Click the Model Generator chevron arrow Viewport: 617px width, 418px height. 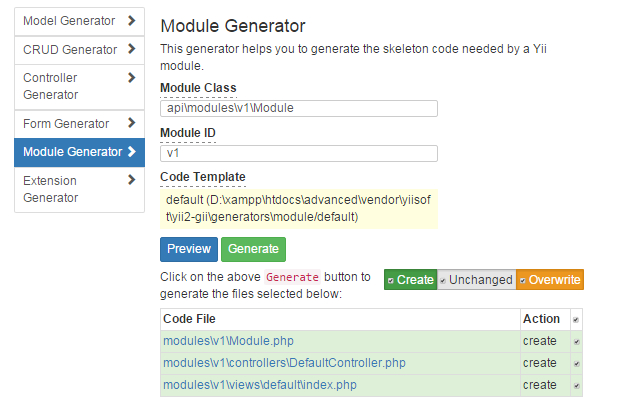coord(133,20)
